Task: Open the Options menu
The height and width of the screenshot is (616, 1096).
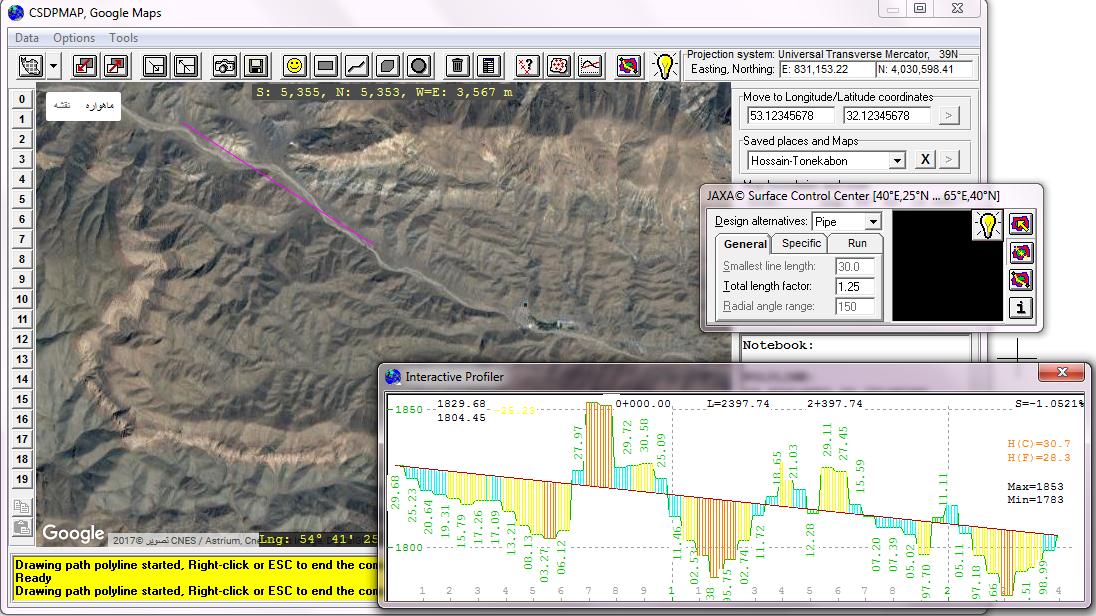Action: point(73,38)
